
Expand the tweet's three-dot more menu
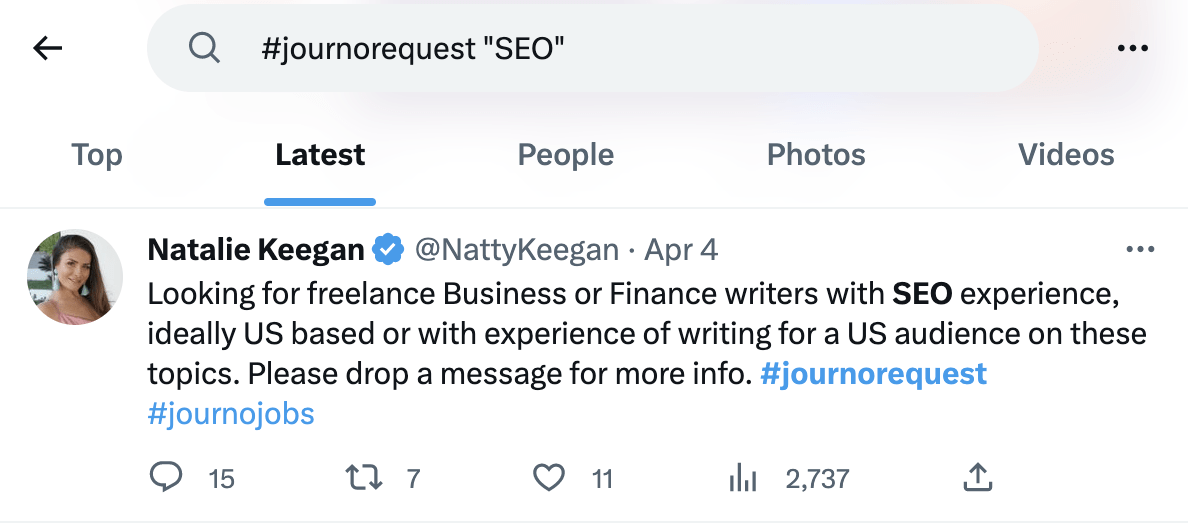point(1140,249)
